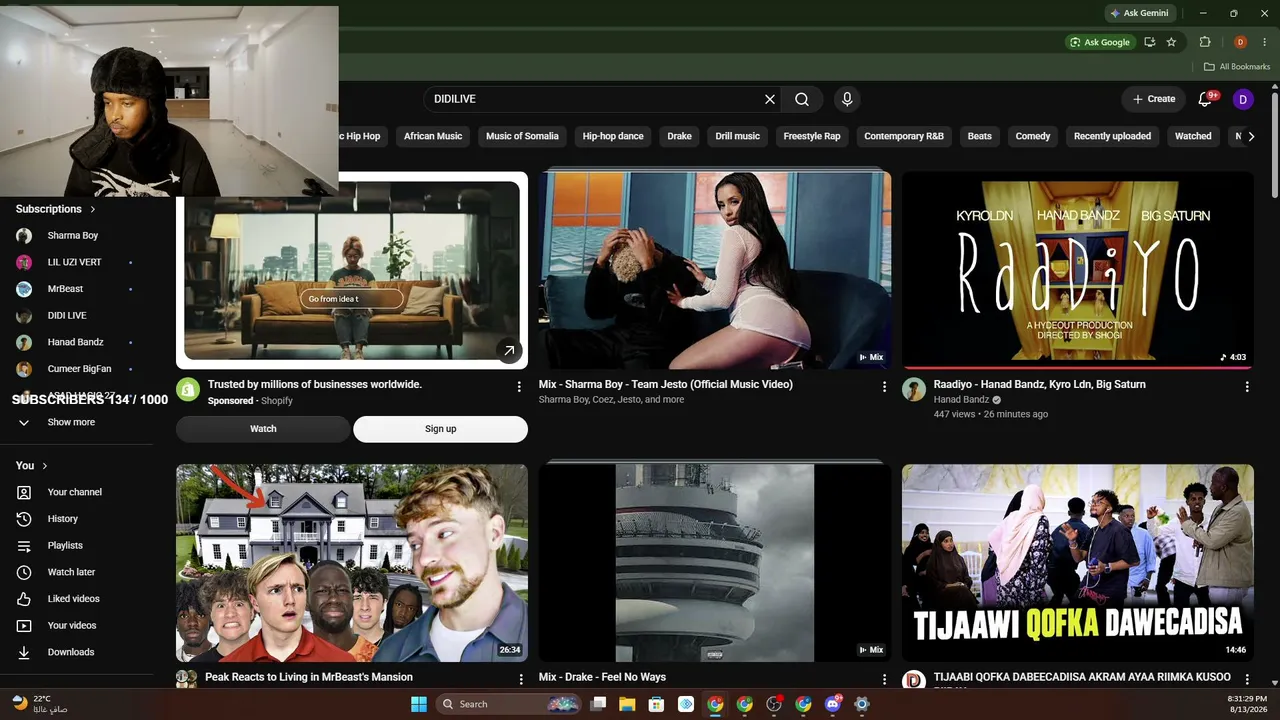Bookmark this page with the star icon
Screen dimensions: 1280x720
click(1171, 42)
